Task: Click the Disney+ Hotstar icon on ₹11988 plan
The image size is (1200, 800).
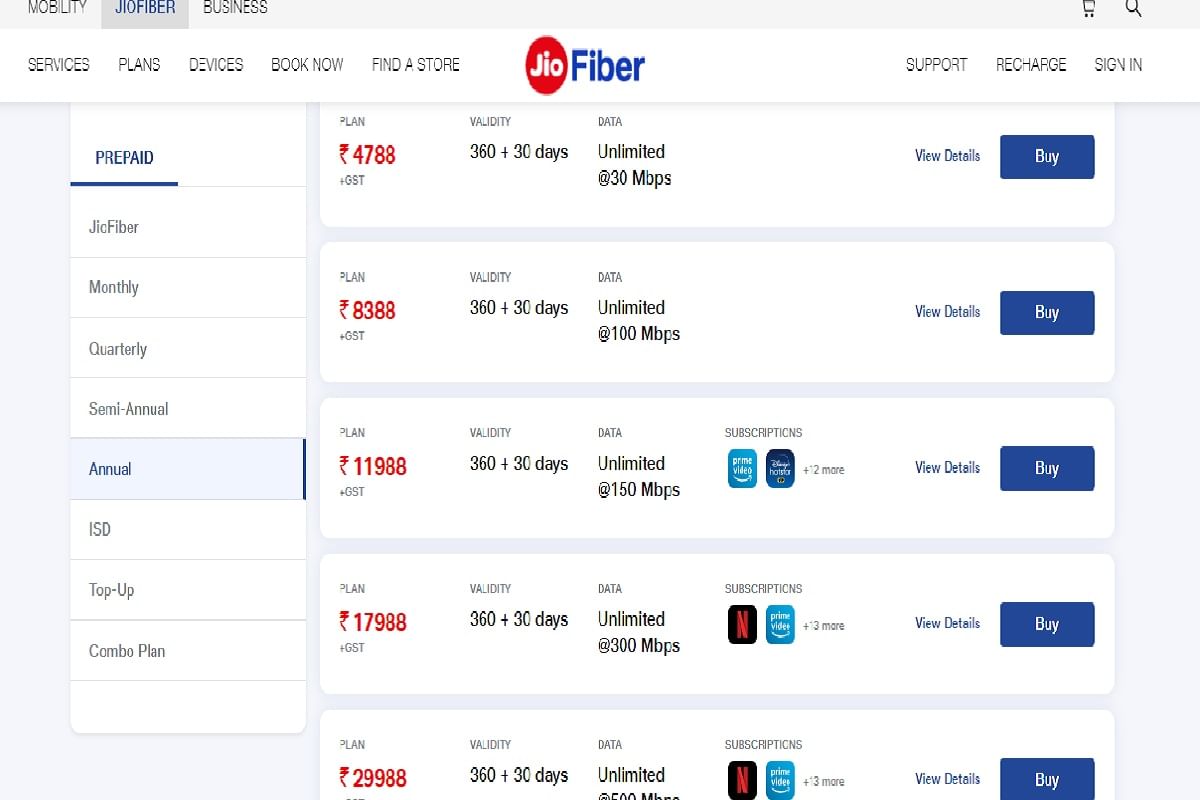Action: 780,468
